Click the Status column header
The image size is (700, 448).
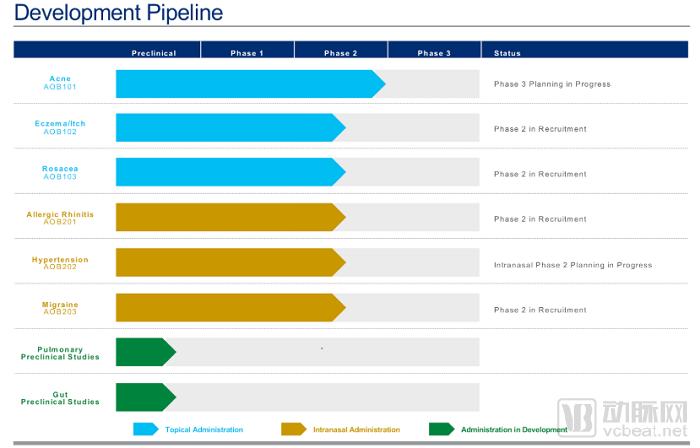pyautogui.click(x=507, y=53)
